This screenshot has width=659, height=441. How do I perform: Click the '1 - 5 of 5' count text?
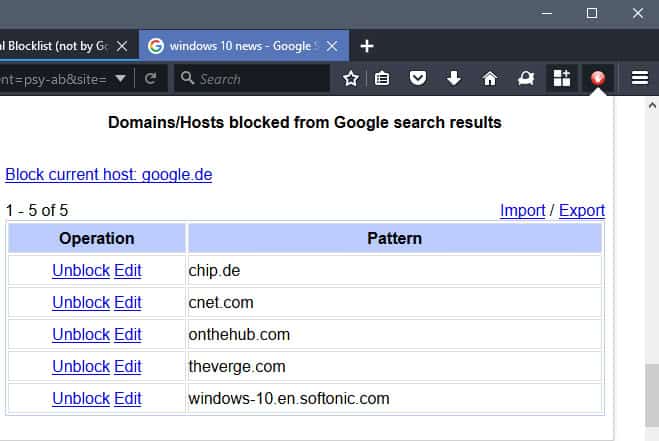pos(37,211)
